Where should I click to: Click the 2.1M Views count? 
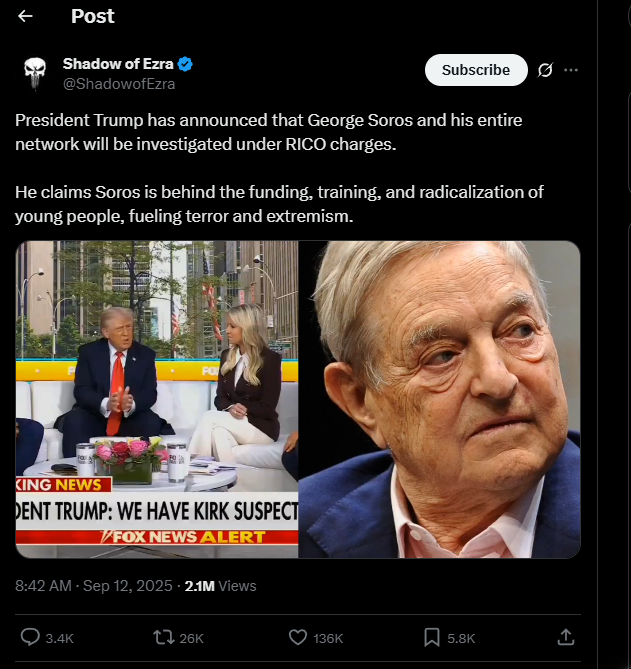pos(220,586)
